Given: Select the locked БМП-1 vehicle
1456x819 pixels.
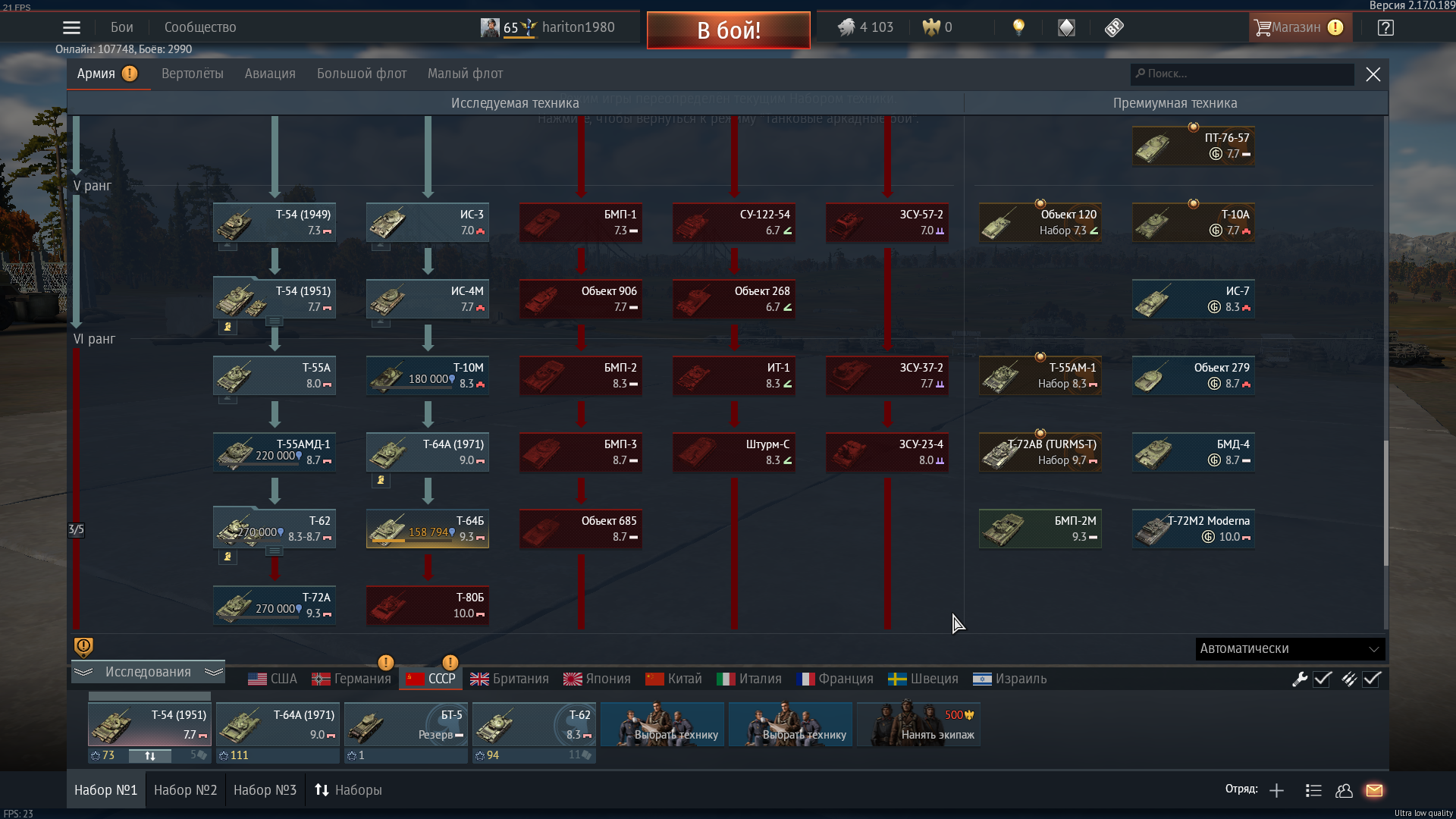Looking at the screenshot, I should coord(581,222).
